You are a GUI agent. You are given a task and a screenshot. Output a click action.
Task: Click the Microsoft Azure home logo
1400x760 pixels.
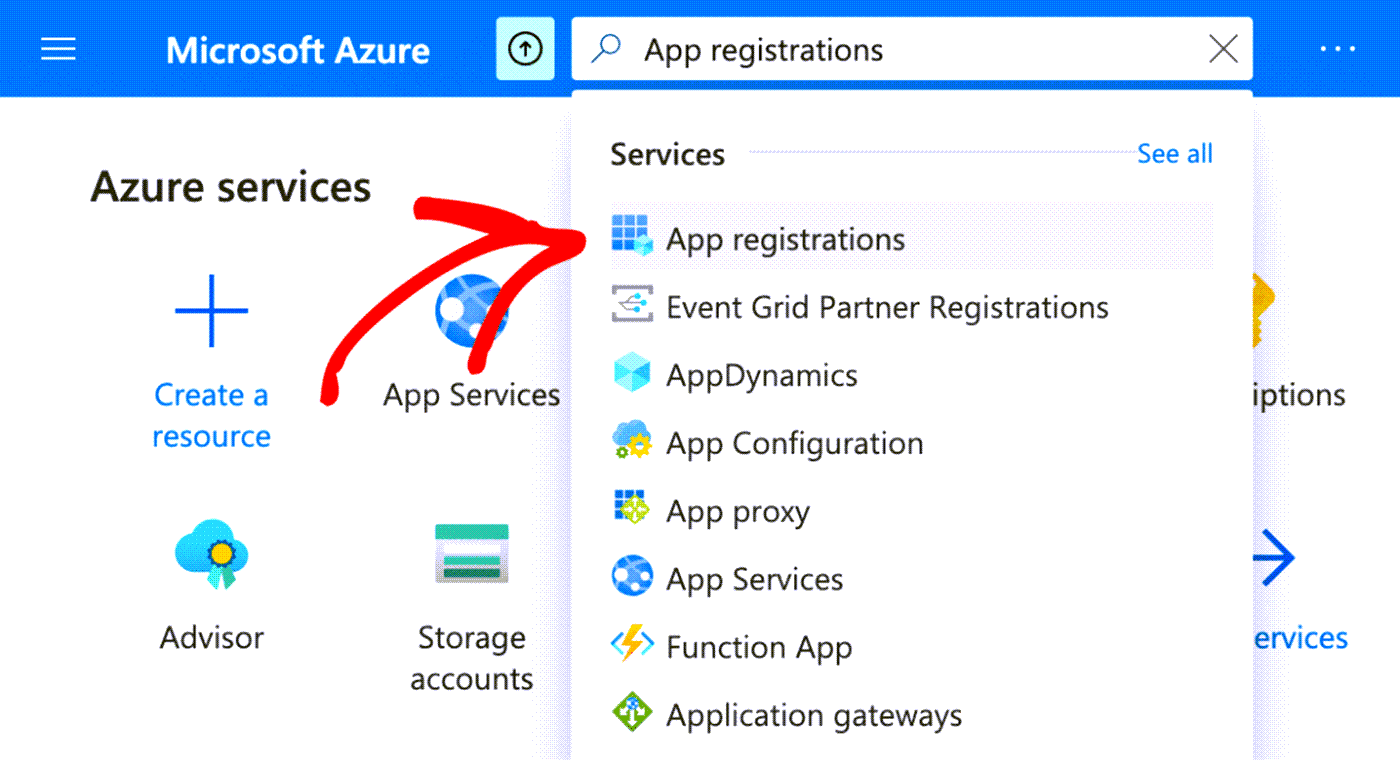297,49
